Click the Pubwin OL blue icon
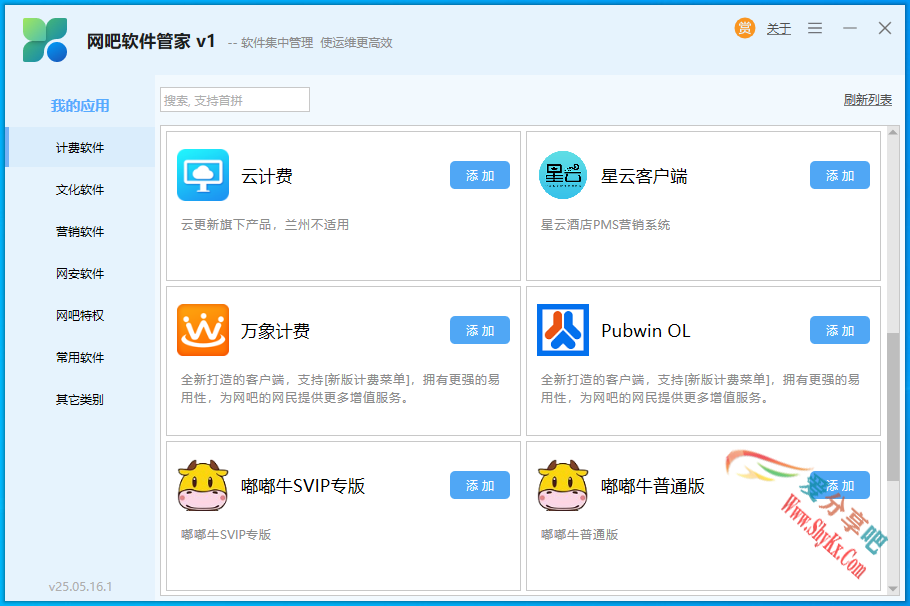The image size is (910, 606). click(x=562, y=330)
